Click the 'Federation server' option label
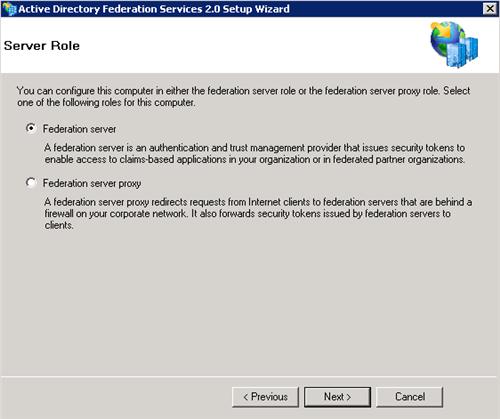The width and height of the screenshot is (500, 419). point(79,129)
